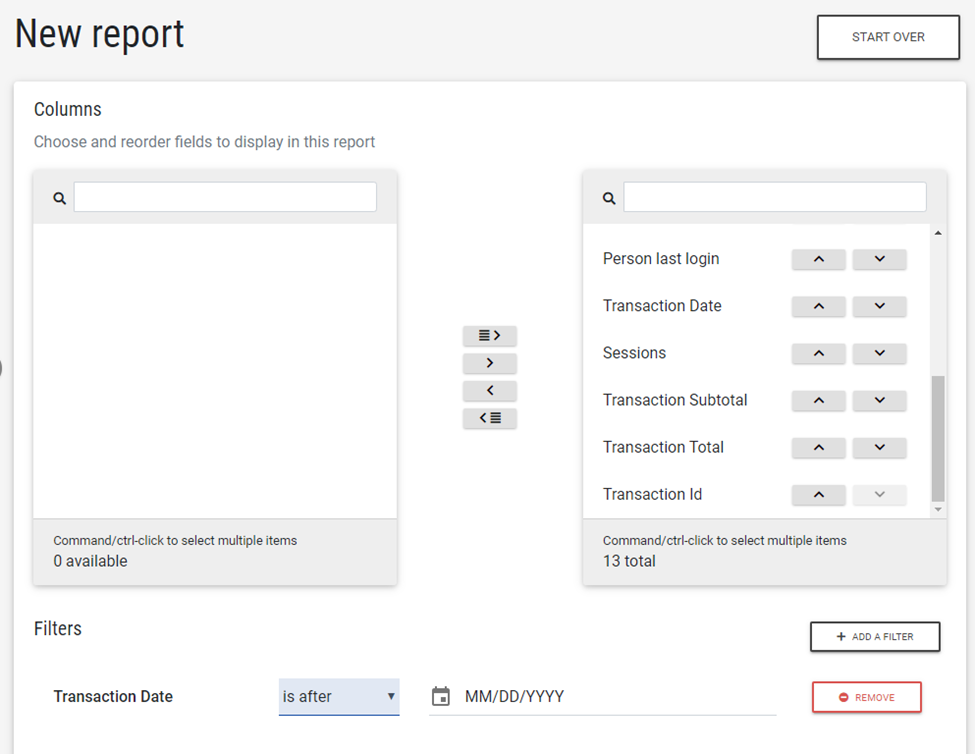
Task: Select Transaction Id in selected columns
Action: [x=652, y=494]
